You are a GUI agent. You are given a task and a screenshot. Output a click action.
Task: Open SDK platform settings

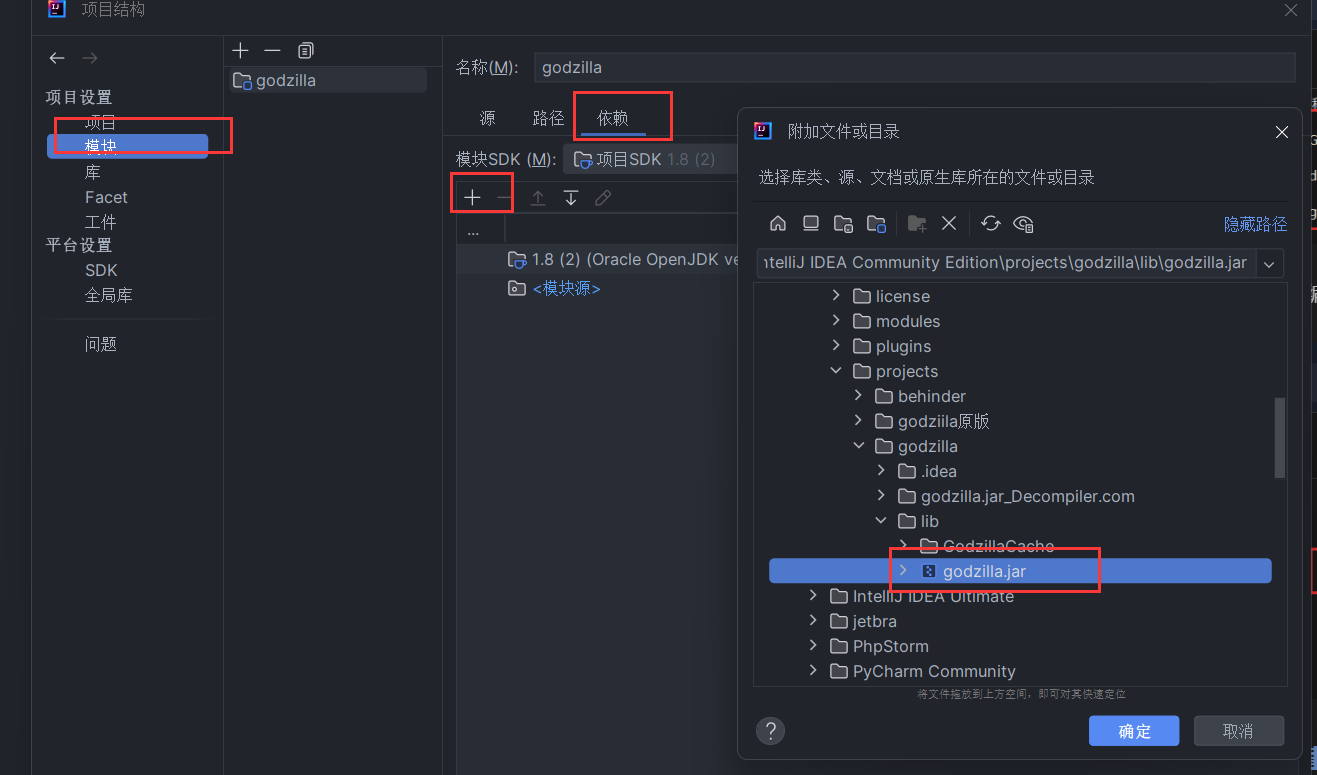tap(101, 270)
